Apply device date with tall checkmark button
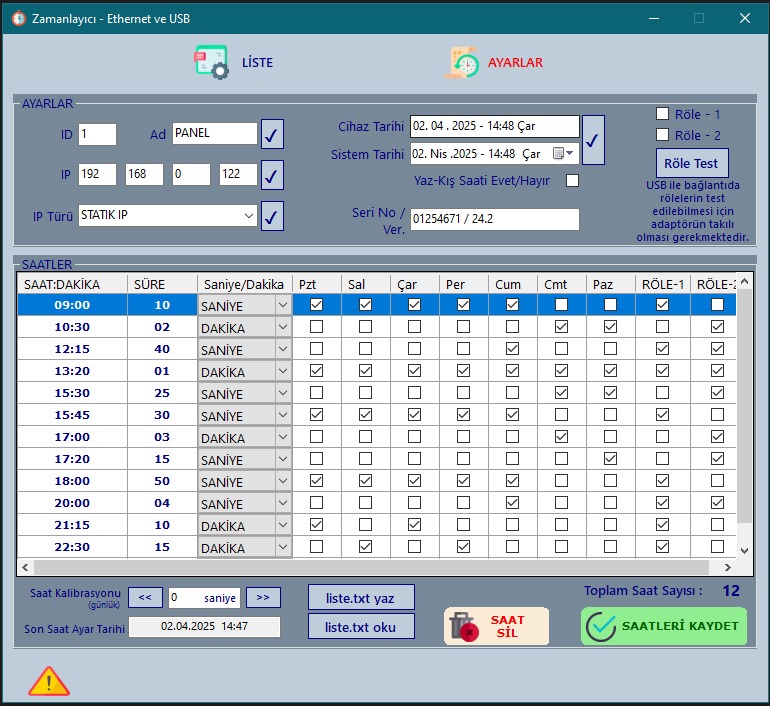 pos(593,140)
